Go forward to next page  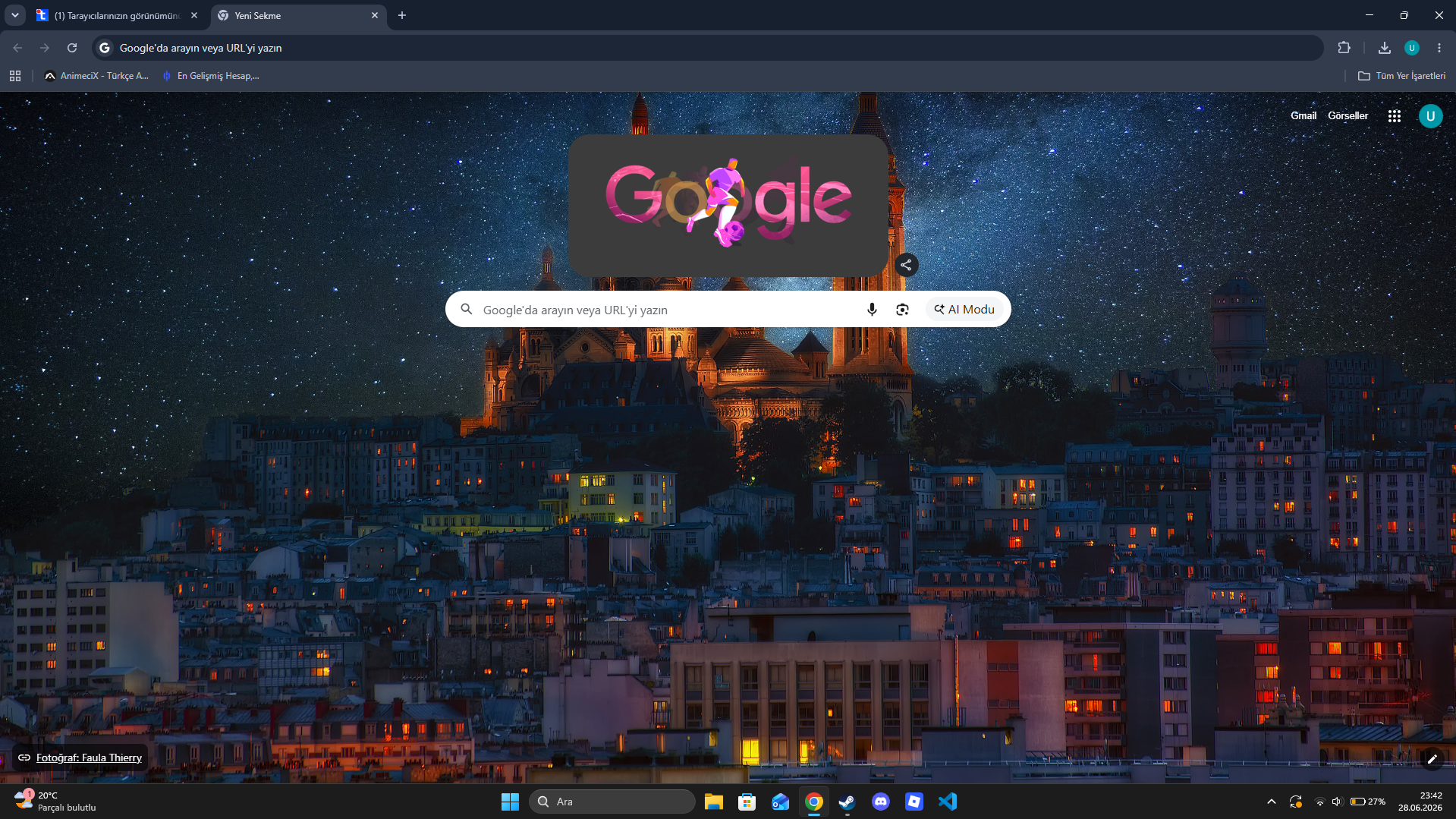pos(45,48)
